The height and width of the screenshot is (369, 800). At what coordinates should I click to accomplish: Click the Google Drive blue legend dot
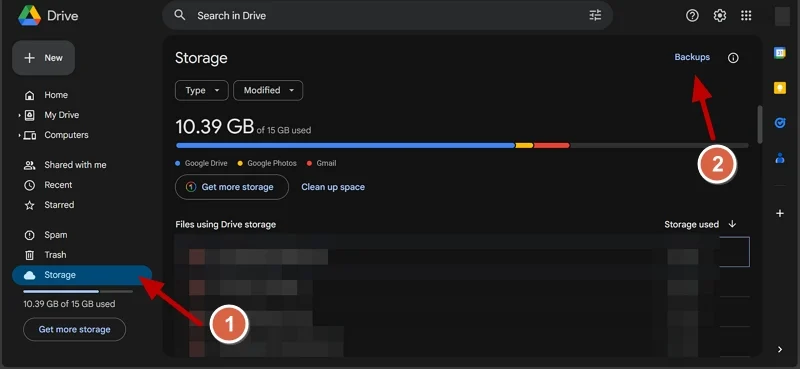(178, 163)
